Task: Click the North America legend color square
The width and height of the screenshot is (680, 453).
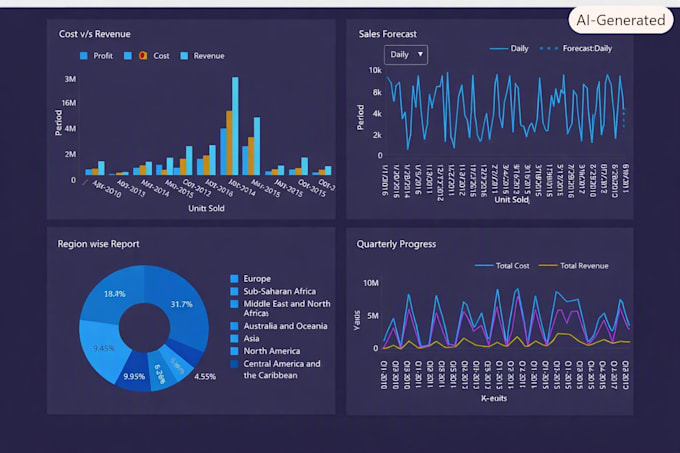Action: 234,351
